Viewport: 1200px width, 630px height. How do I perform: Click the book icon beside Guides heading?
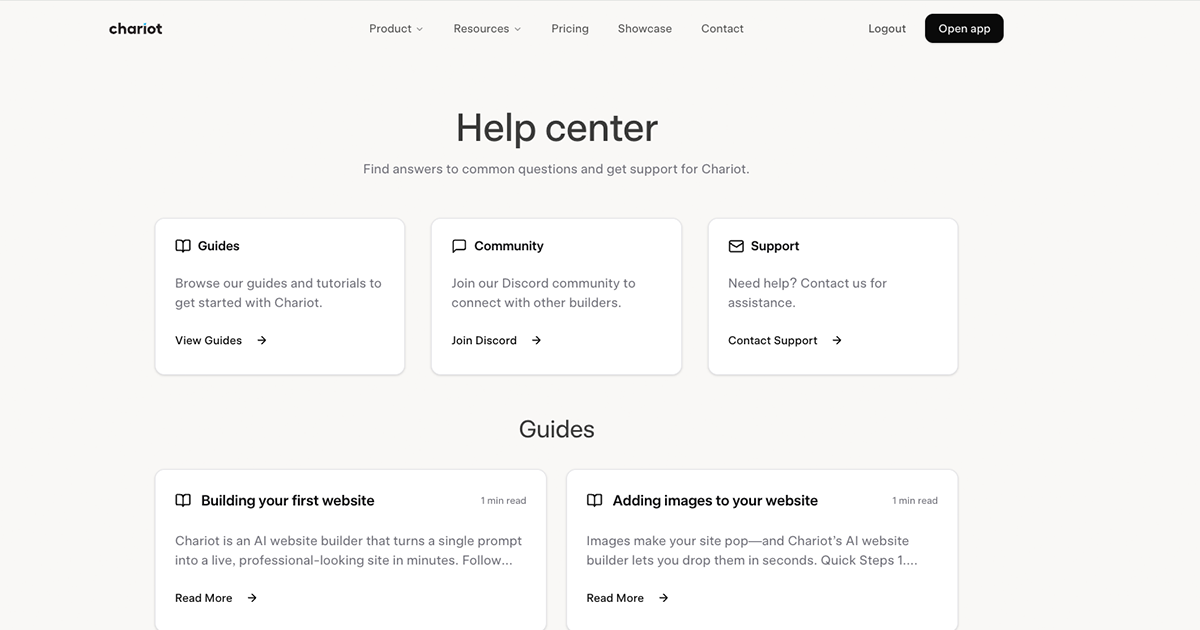(x=182, y=245)
